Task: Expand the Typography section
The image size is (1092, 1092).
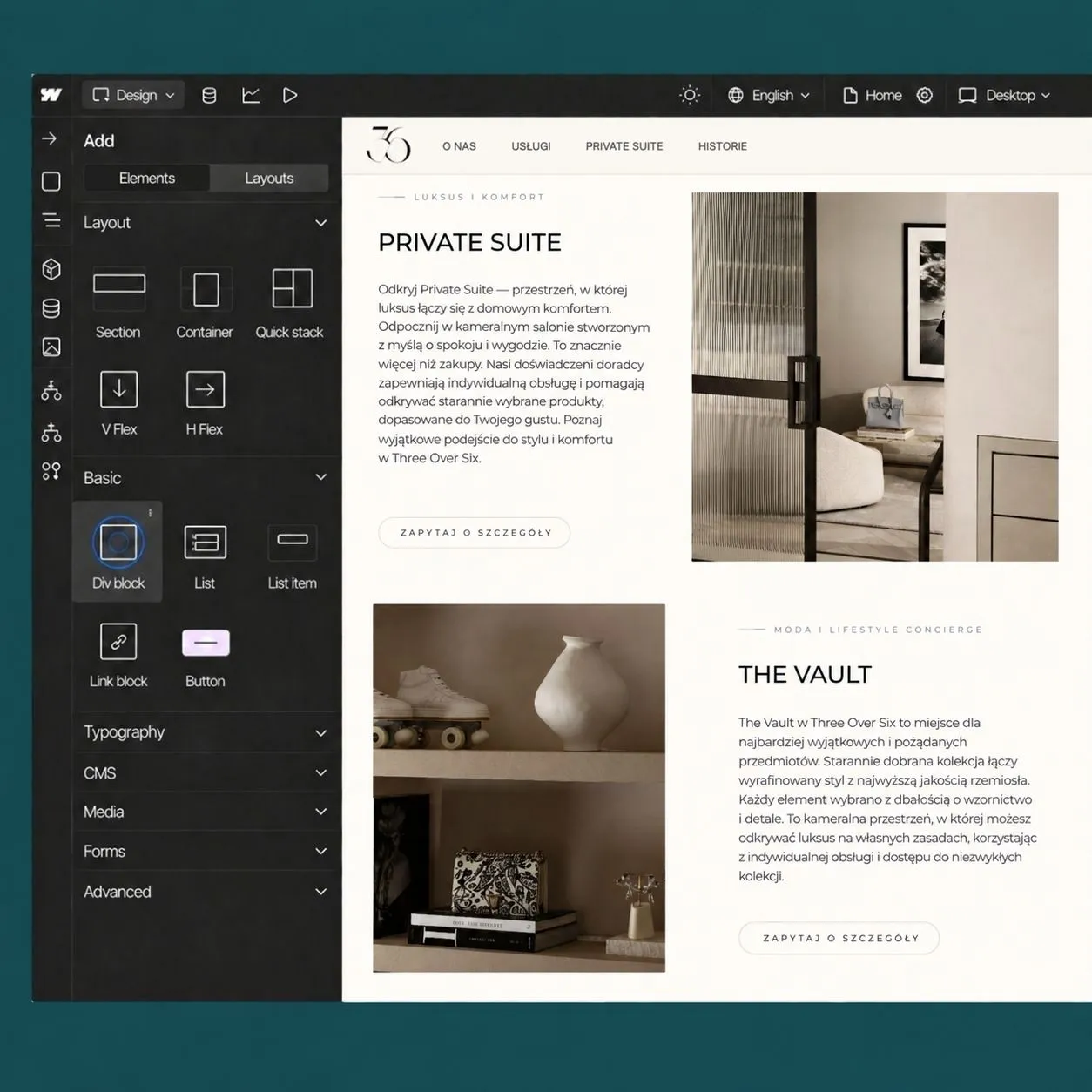Action: [206, 732]
